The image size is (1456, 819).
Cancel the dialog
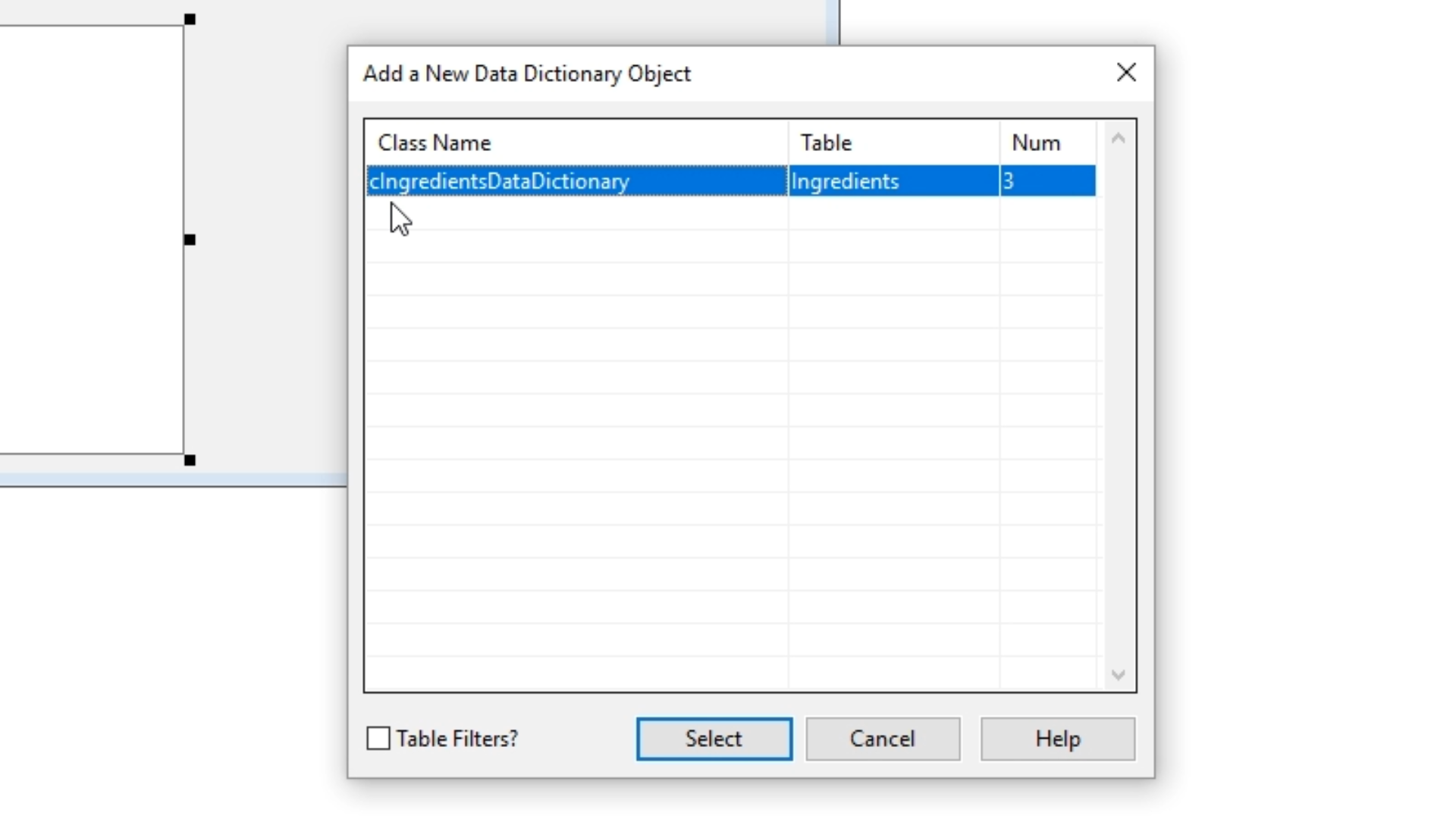[x=883, y=739]
